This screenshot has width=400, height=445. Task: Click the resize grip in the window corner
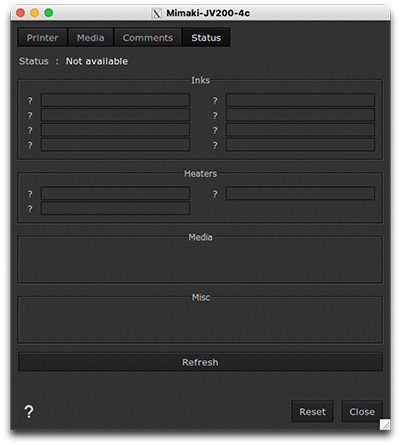pyautogui.click(x=385, y=424)
